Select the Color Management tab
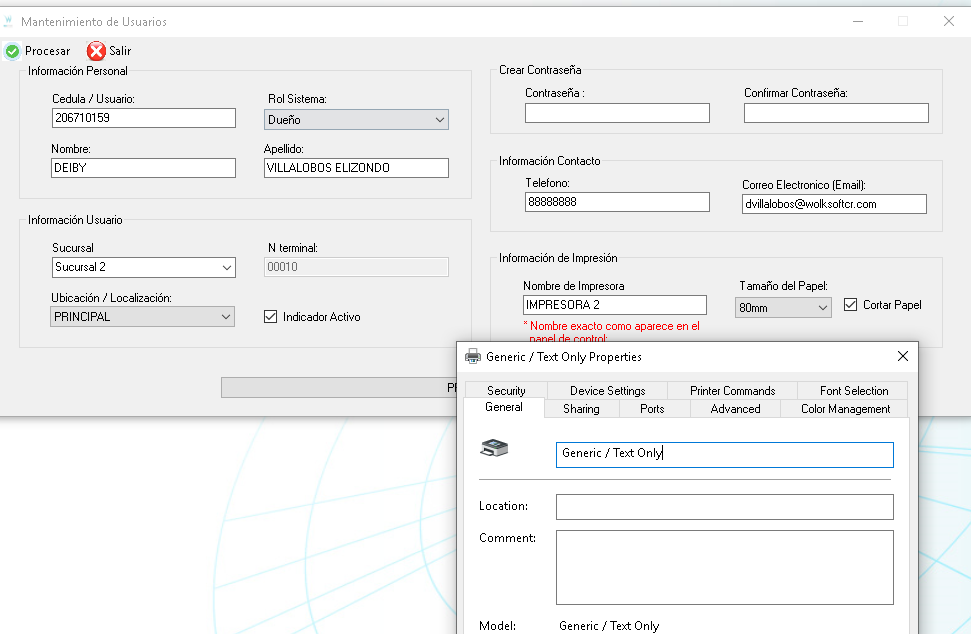 [845, 409]
